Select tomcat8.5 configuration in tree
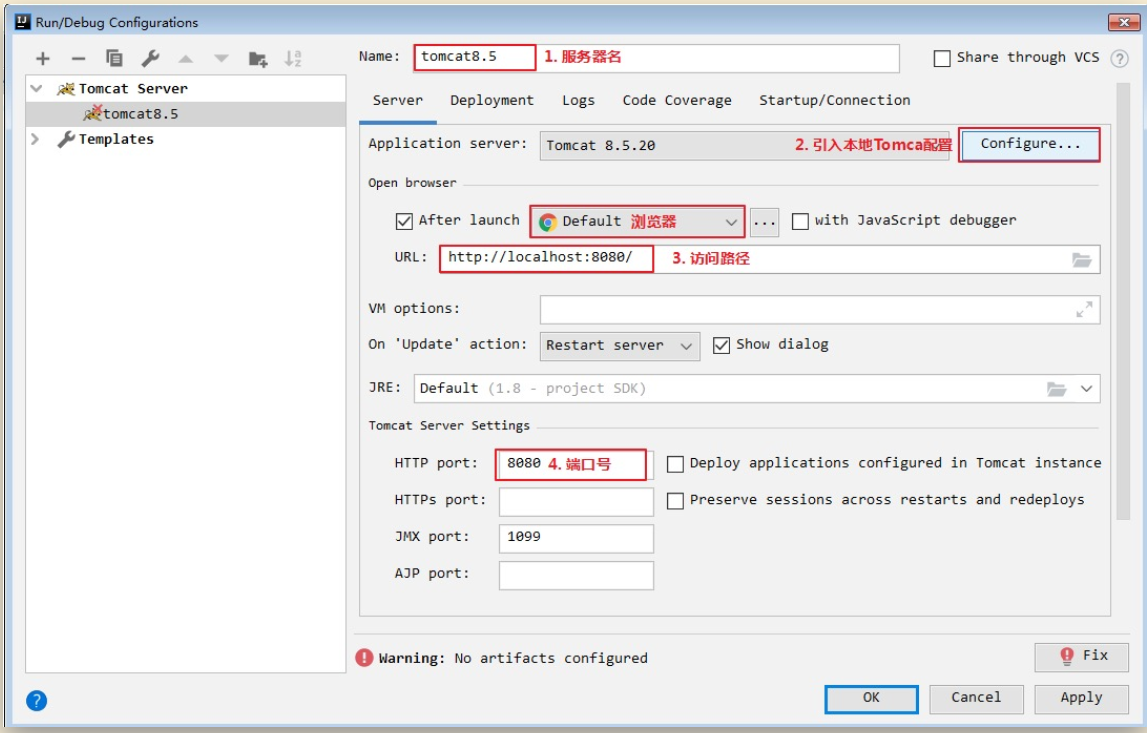The height and width of the screenshot is (733, 1147). [x=185, y=114]
